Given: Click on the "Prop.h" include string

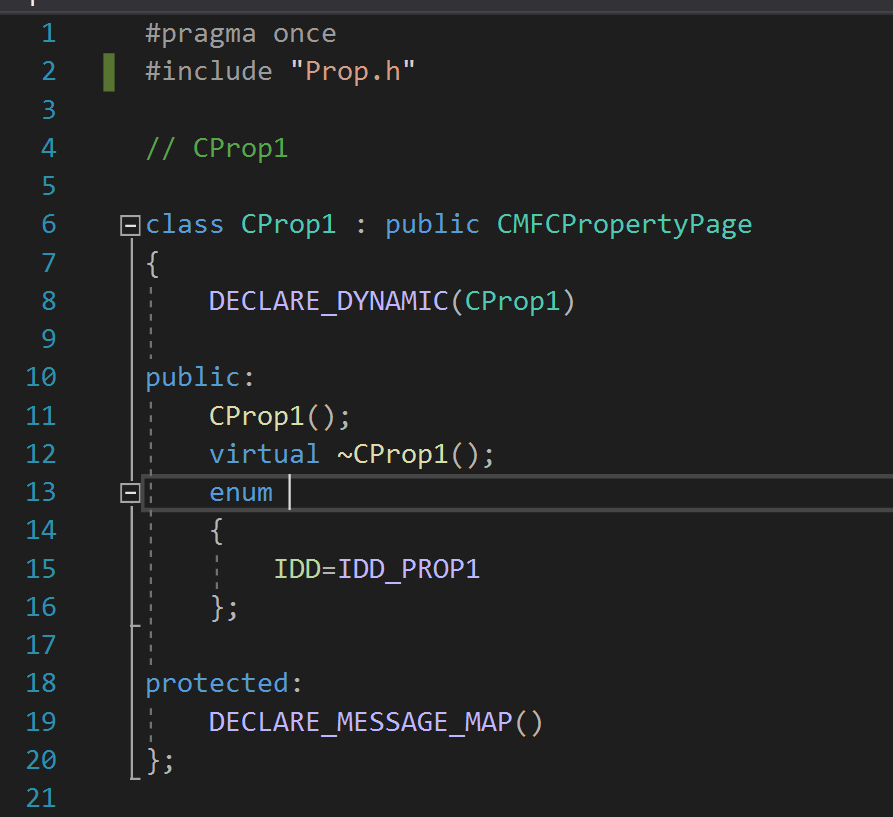Looking at the screenshot, I should point(353,72).
